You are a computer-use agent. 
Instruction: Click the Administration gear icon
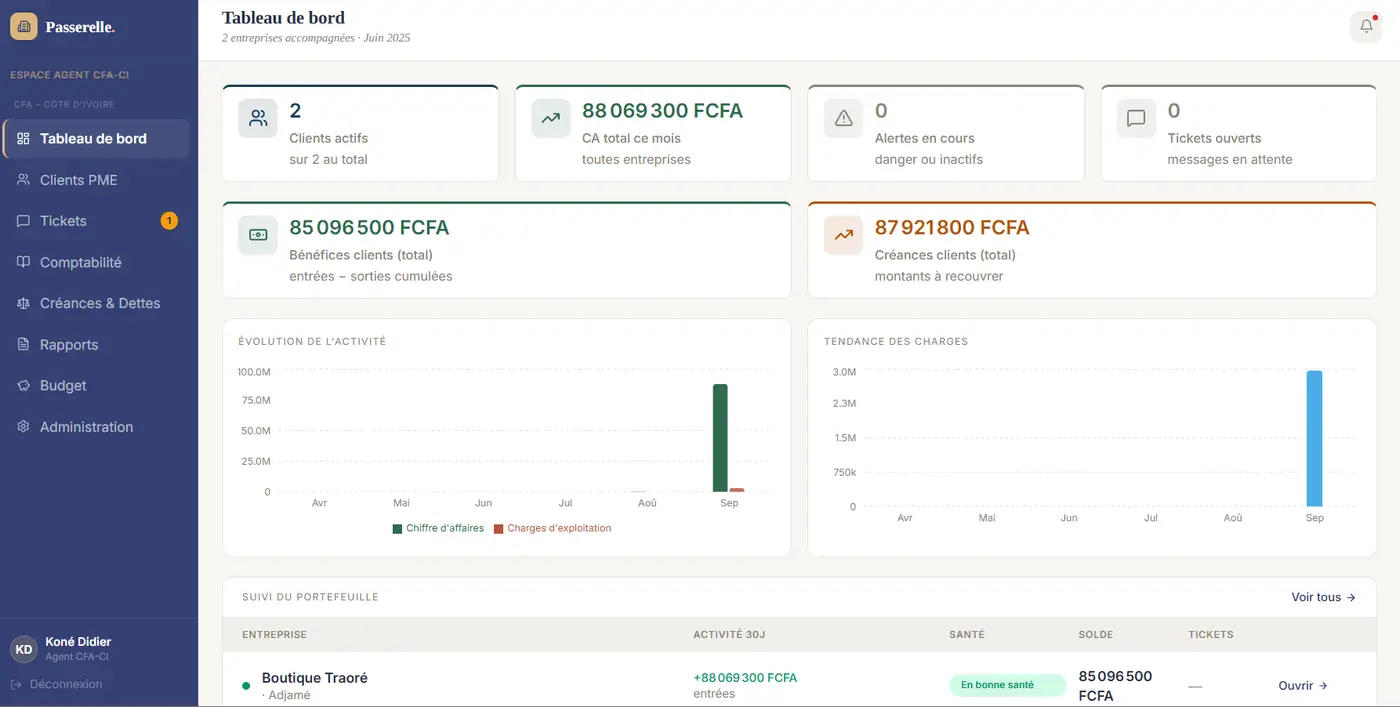[x=23, y=427]
